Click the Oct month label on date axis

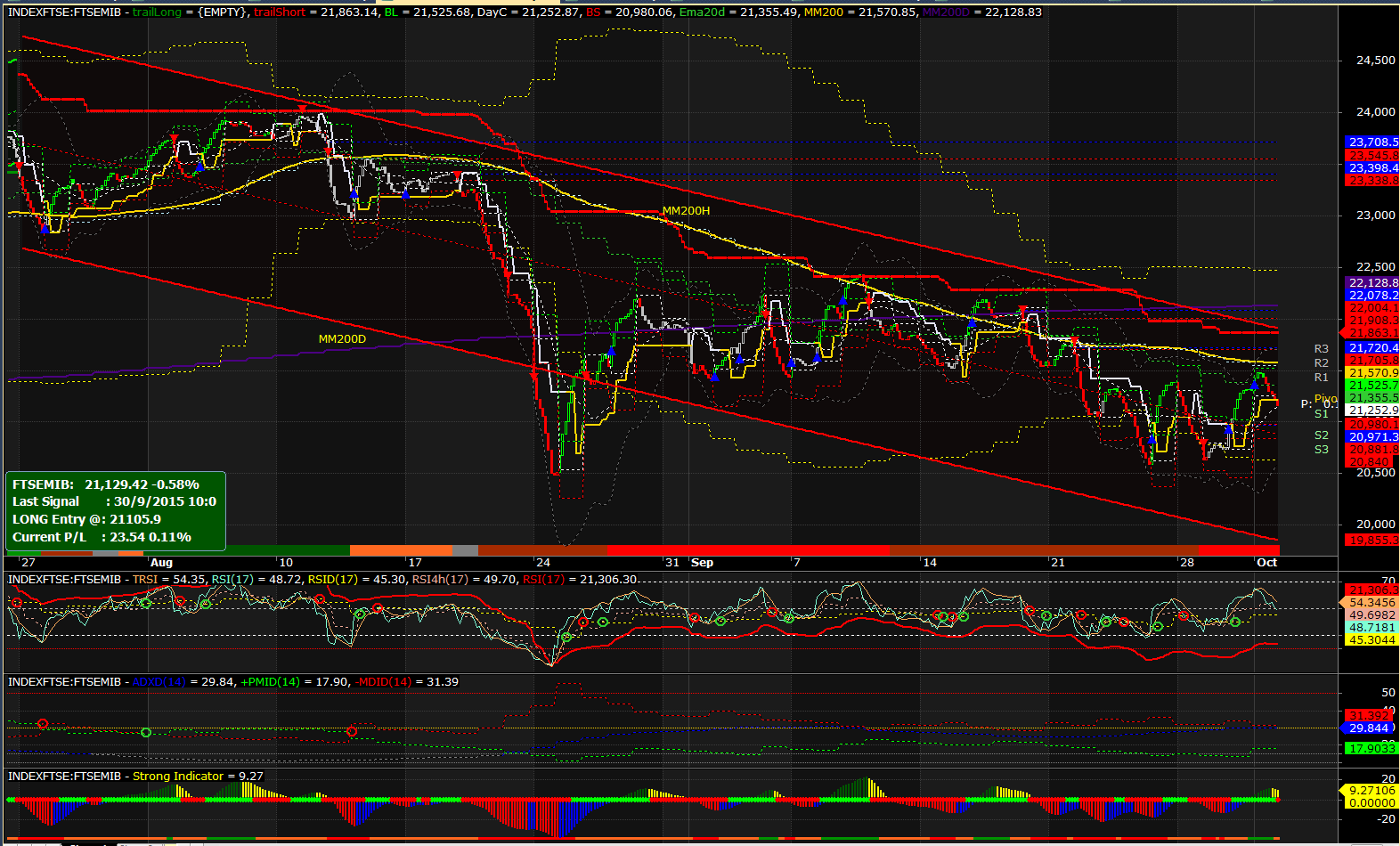(x=1266, y=563)
